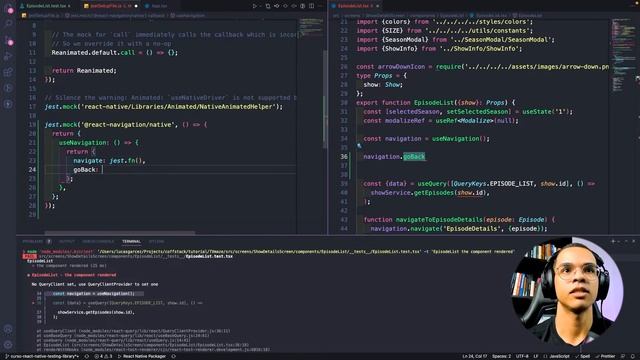Click Spaces: 2 indentation setting
Image resolution: width=640 pixels, height=360 pixels.
pos(502,356)
